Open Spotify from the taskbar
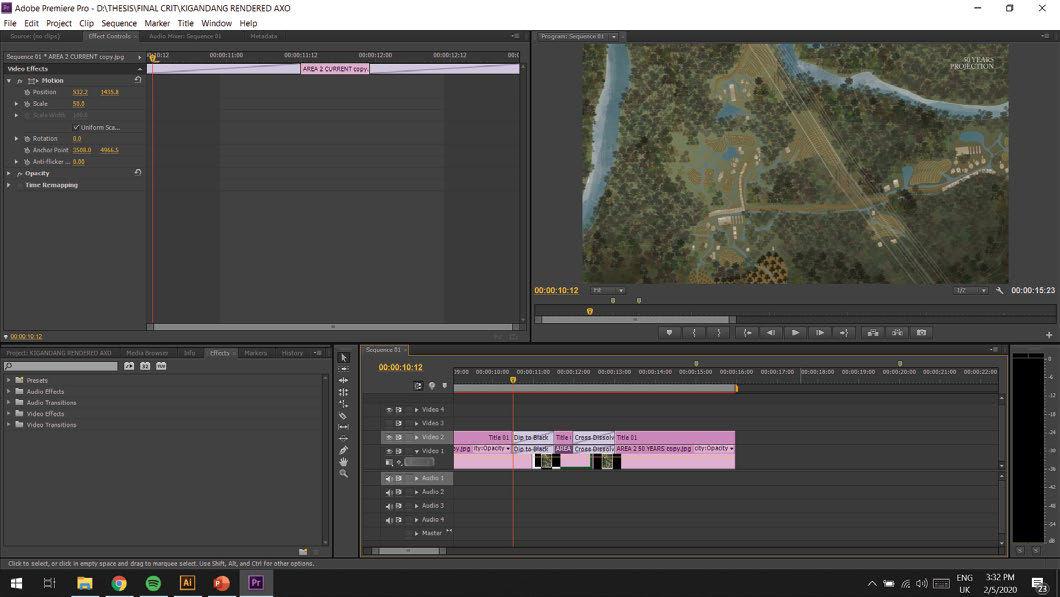1060x597 pixels. tap(153, 583)
